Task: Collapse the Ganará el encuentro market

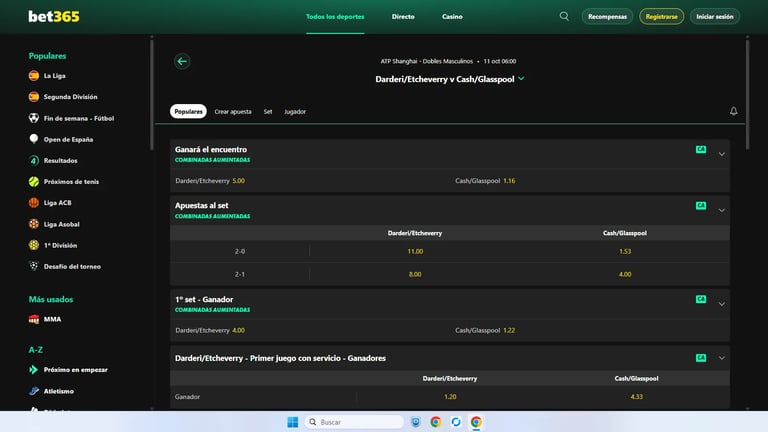Action: 721,154
